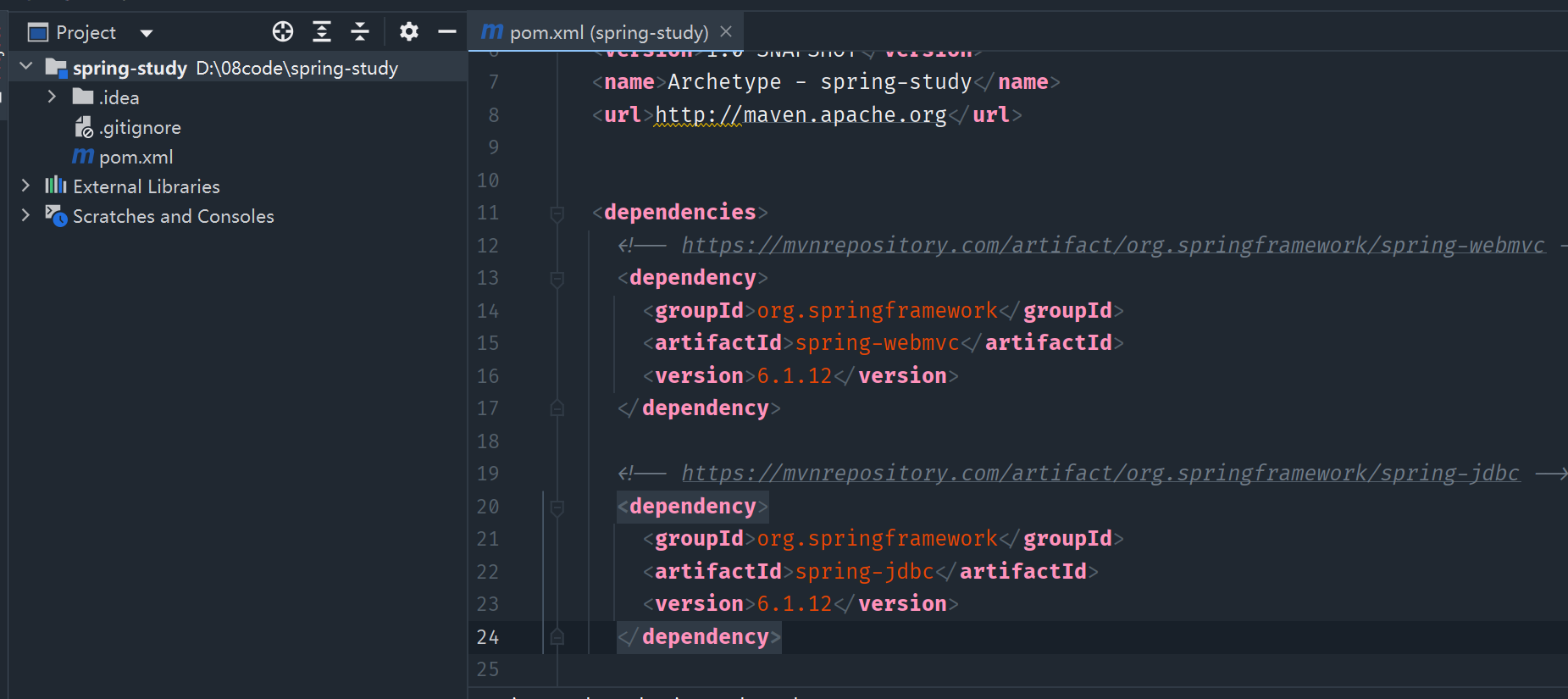Click the External Libraries bar-chart icon
This screenshot has width=1568, height=699.
[x=56, y=185]
